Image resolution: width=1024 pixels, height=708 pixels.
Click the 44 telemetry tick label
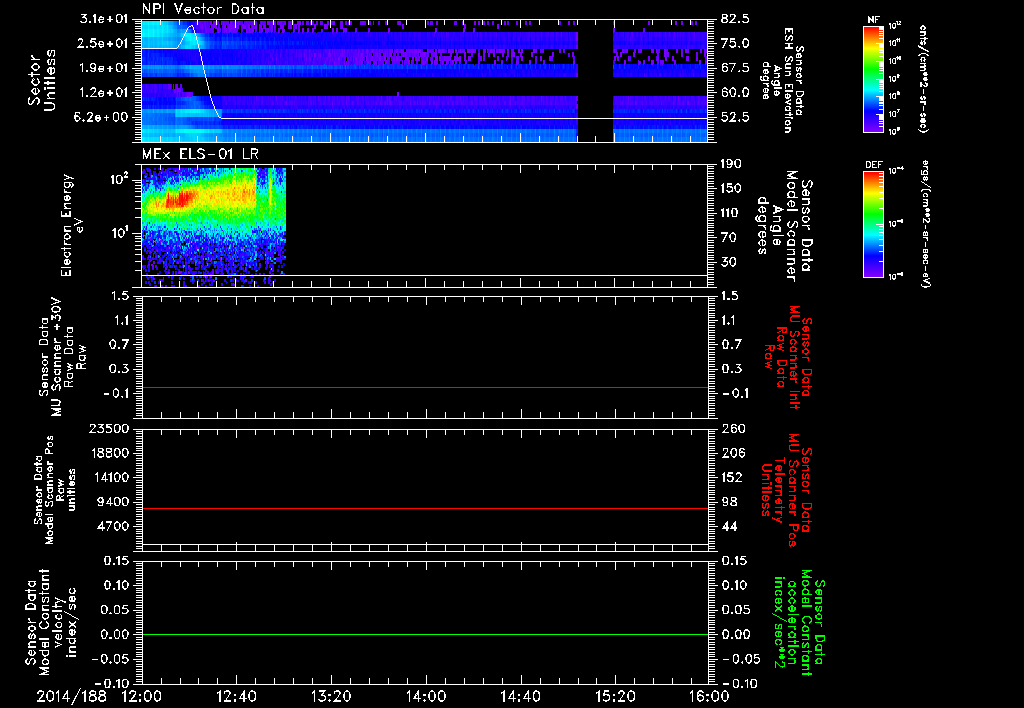click(x=729, y=526)
